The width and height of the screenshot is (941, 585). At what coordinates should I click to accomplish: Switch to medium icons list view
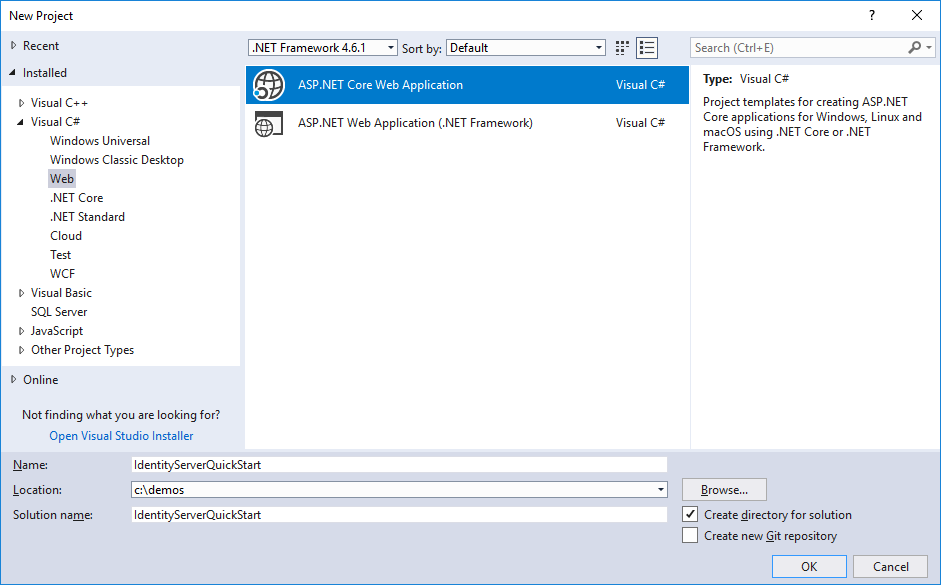[647, 48]
